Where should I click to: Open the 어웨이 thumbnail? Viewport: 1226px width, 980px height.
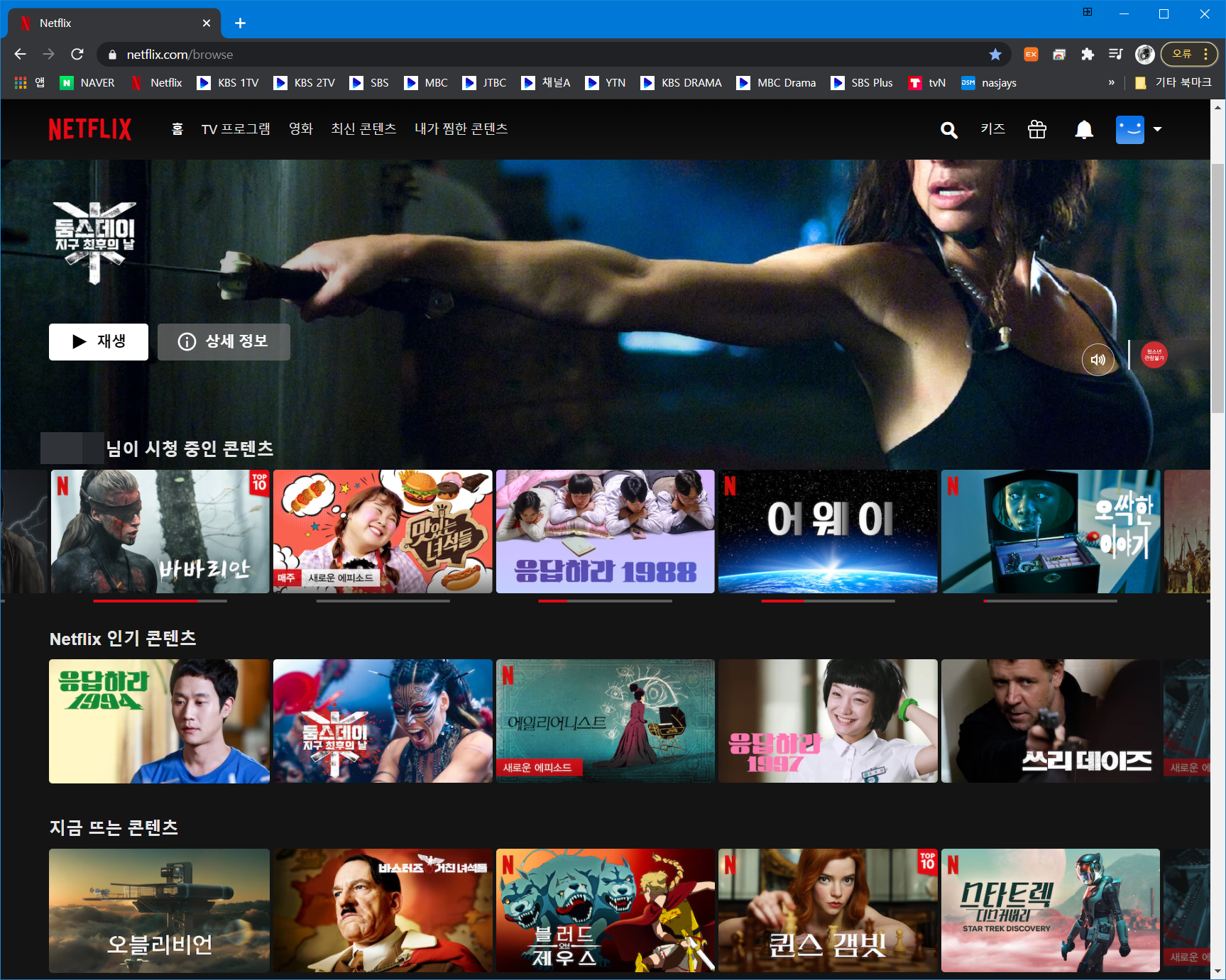click(x=828, y=531)
